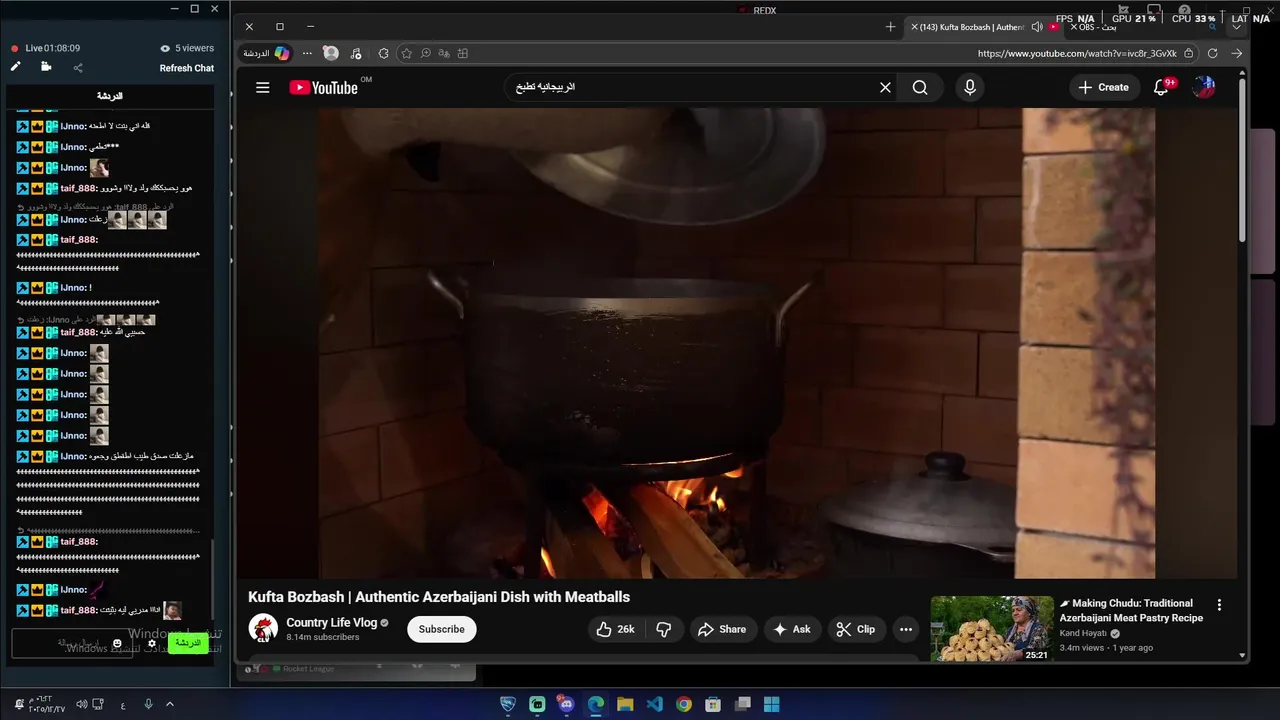Focus the chat message input box
The width and height of the screenshot is (1280, 720).
(x=70, y=643)
